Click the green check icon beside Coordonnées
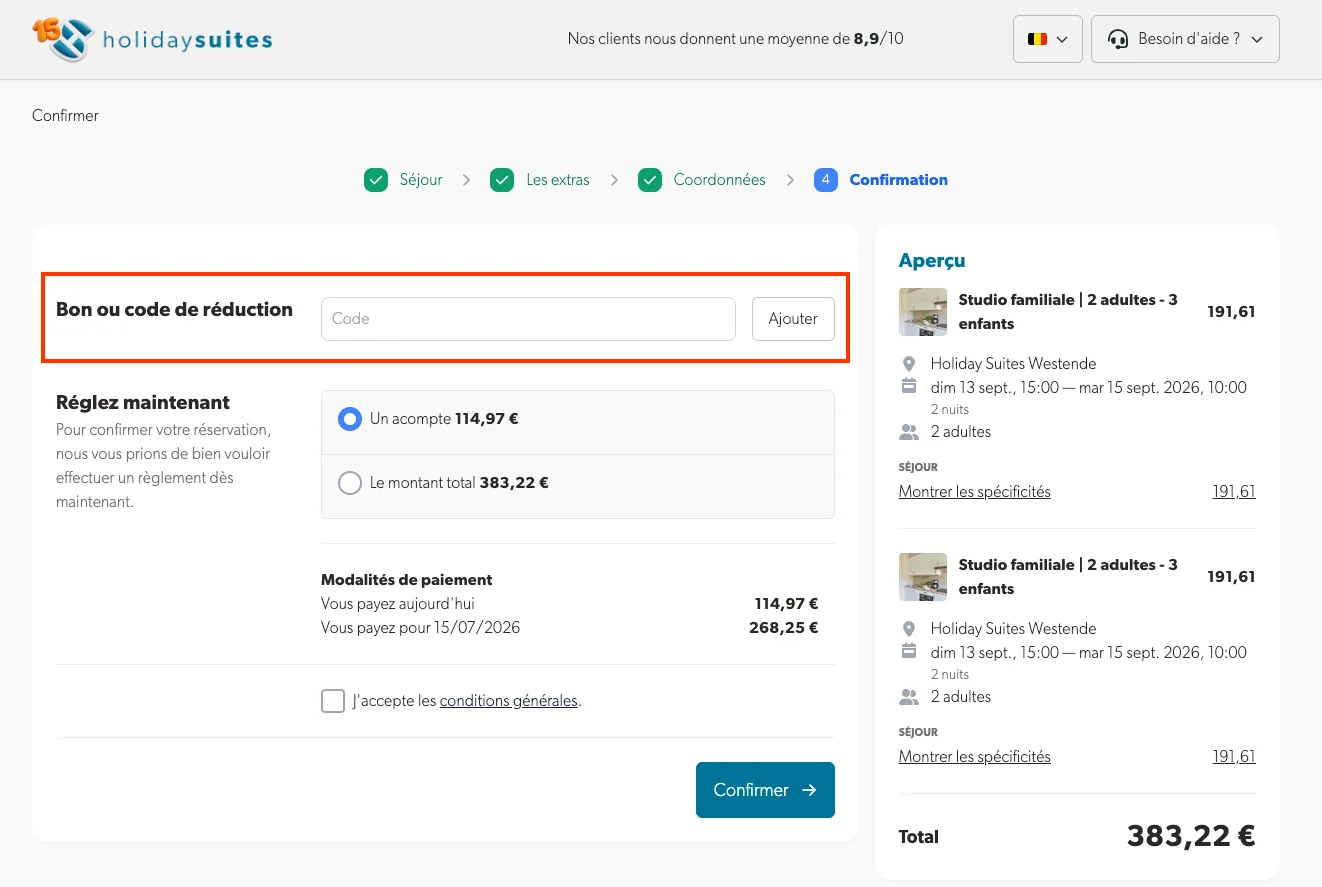The width and height of the screenshot is (1322, 887). tap(650, 180)
